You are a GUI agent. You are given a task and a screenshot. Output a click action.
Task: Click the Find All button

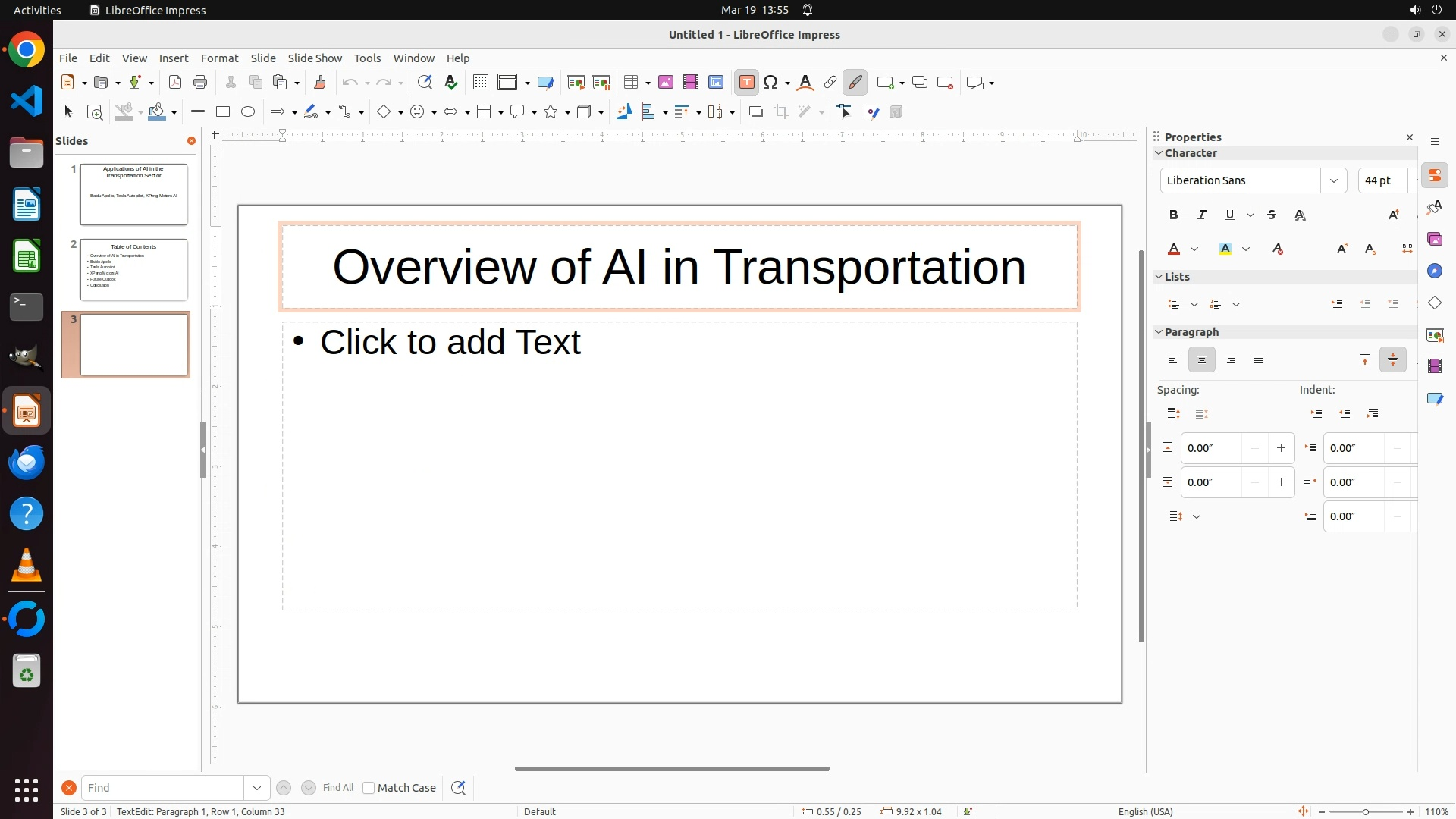pyautogui.click(x=337, y=788)
